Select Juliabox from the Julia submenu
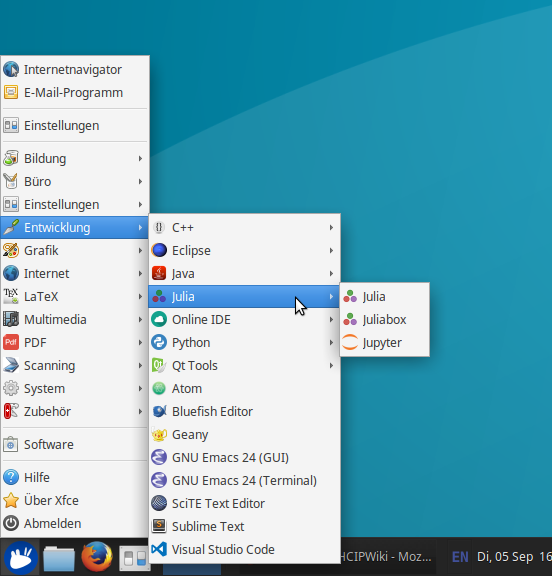Image resolution: width=552 pixels, height=576 pixels. [385, 320]
